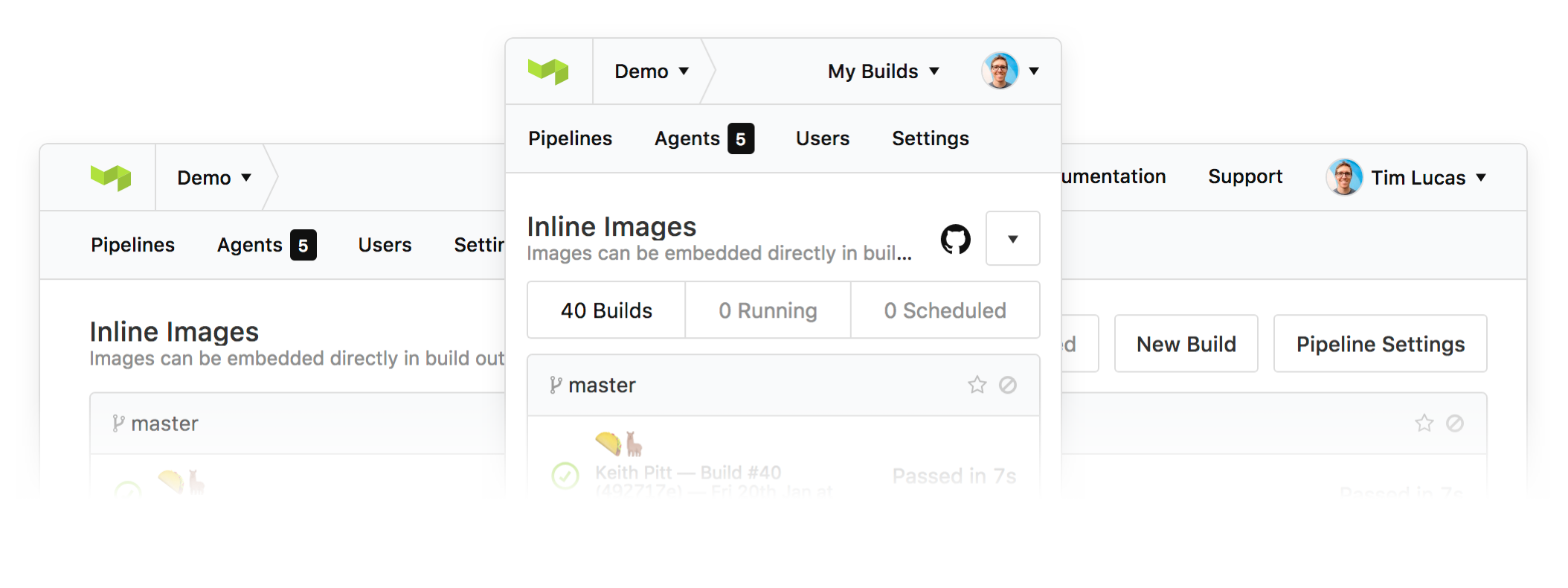Click the user avatar in the front panel header
This screenshot has height=588, width=1568.
pos(1000,71)
